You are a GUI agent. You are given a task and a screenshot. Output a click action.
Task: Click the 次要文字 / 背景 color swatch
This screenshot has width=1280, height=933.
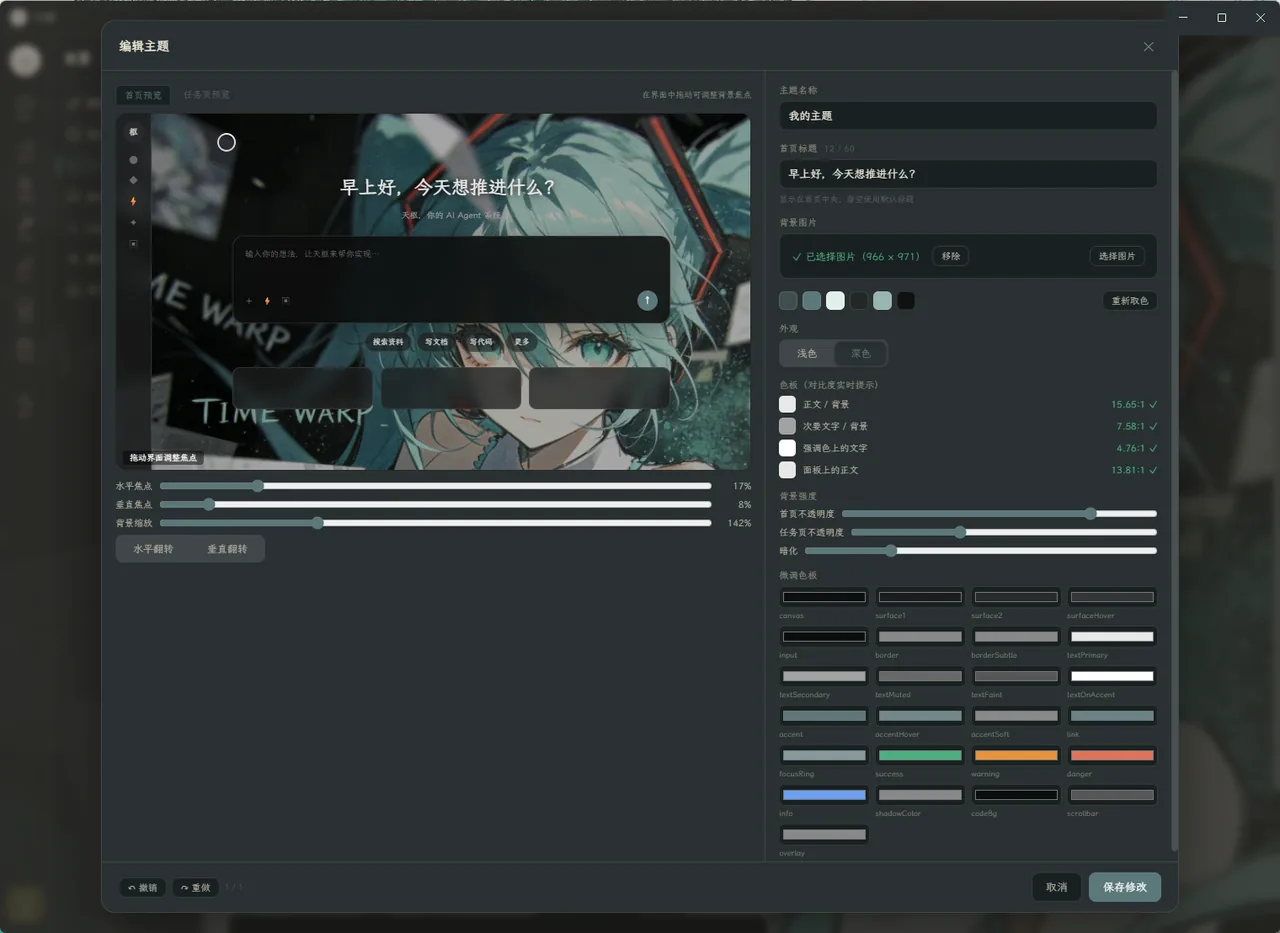click(x=788, y=426)
